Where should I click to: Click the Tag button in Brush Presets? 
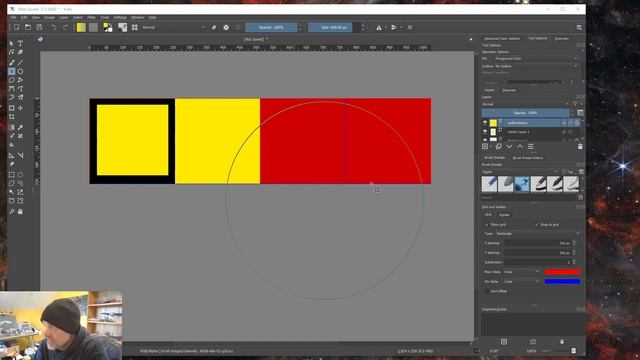(568, 172)
